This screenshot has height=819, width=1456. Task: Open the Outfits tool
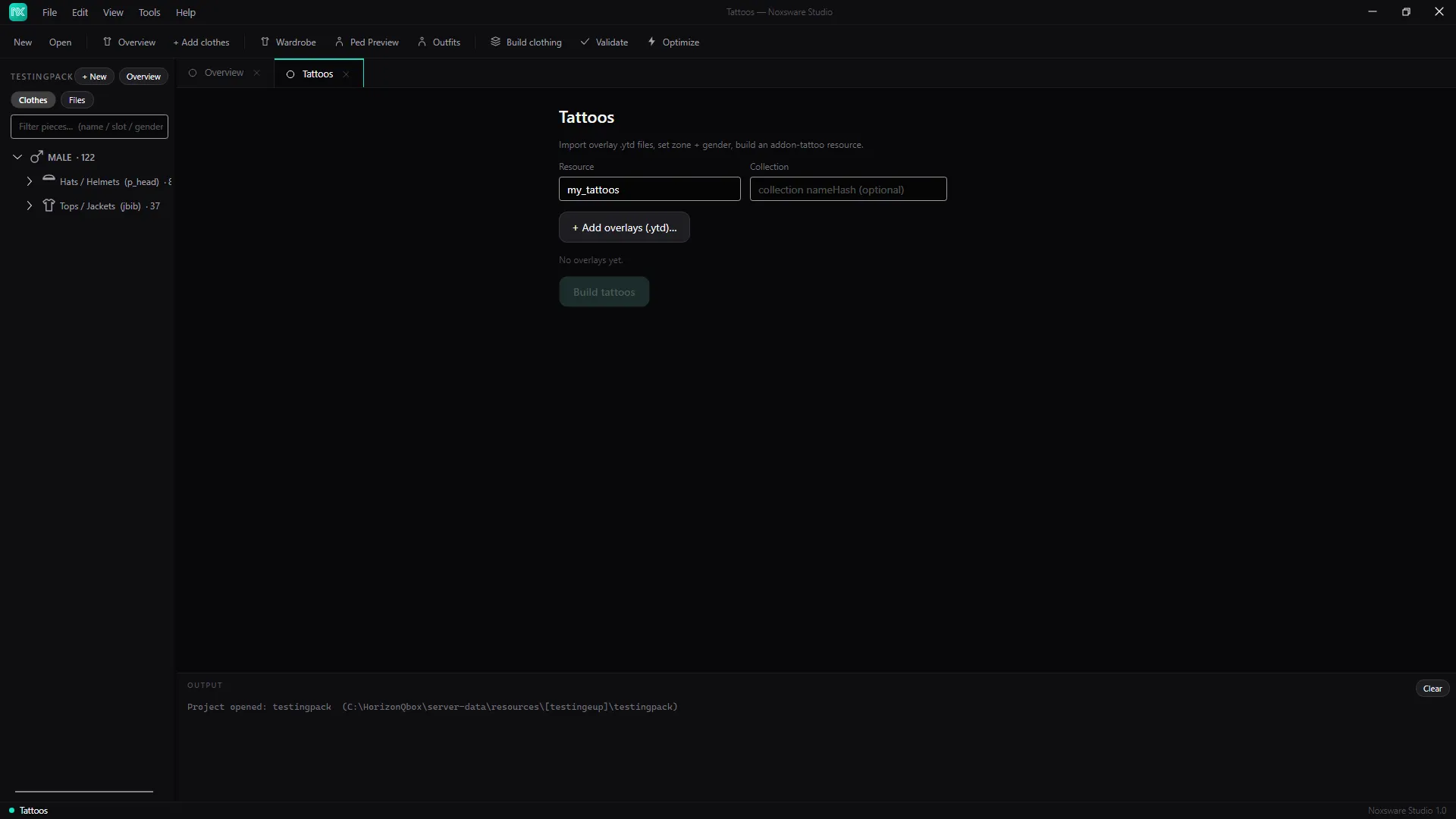[439, 42]
